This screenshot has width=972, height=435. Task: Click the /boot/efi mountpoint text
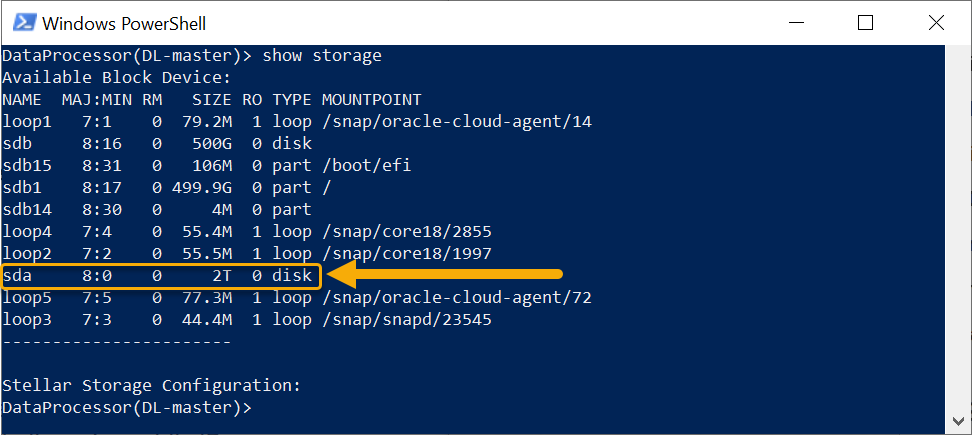point(366,166)
